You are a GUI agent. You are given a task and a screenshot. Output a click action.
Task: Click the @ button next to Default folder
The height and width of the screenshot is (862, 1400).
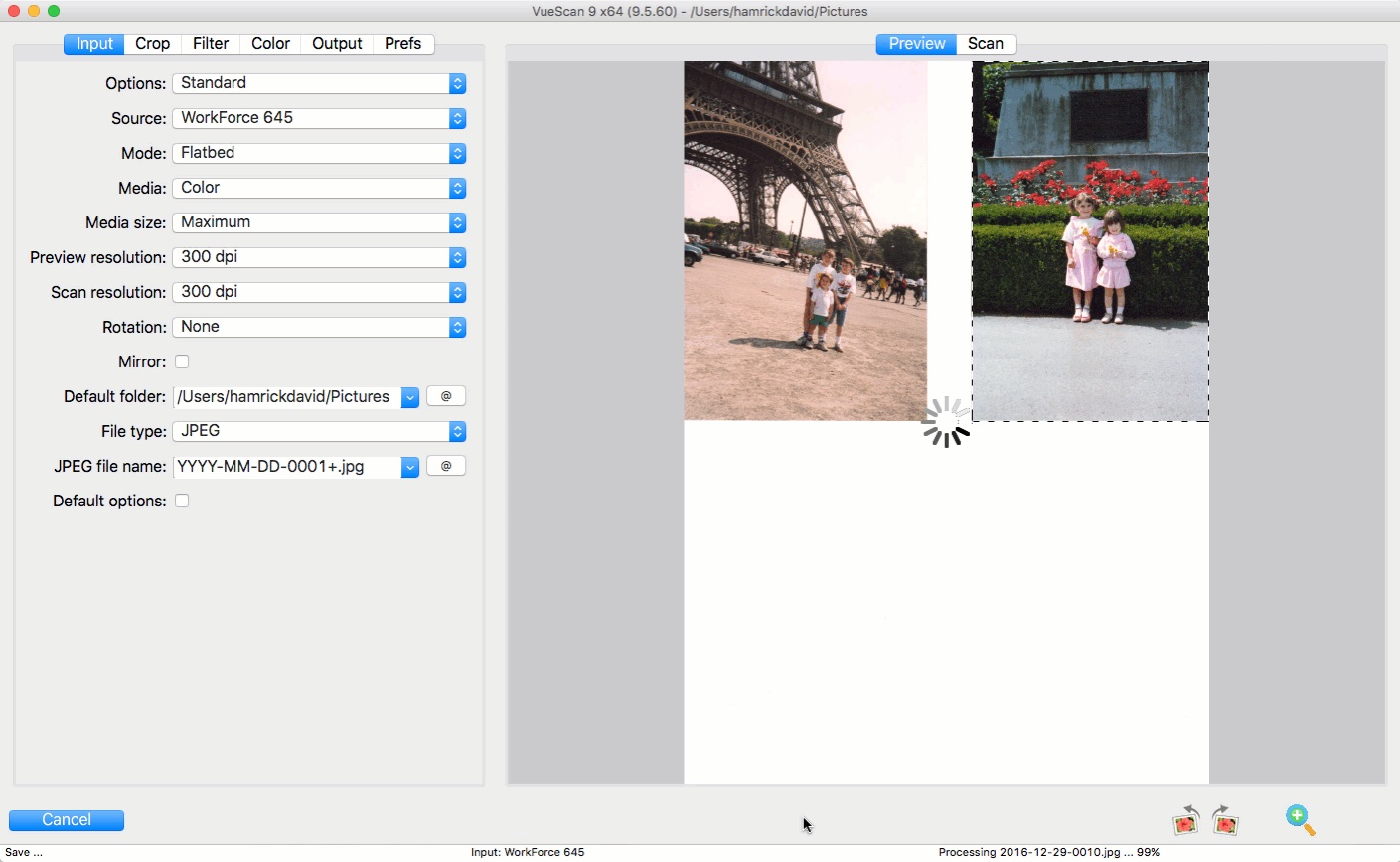pyautogui.click(x=445, y=395)
